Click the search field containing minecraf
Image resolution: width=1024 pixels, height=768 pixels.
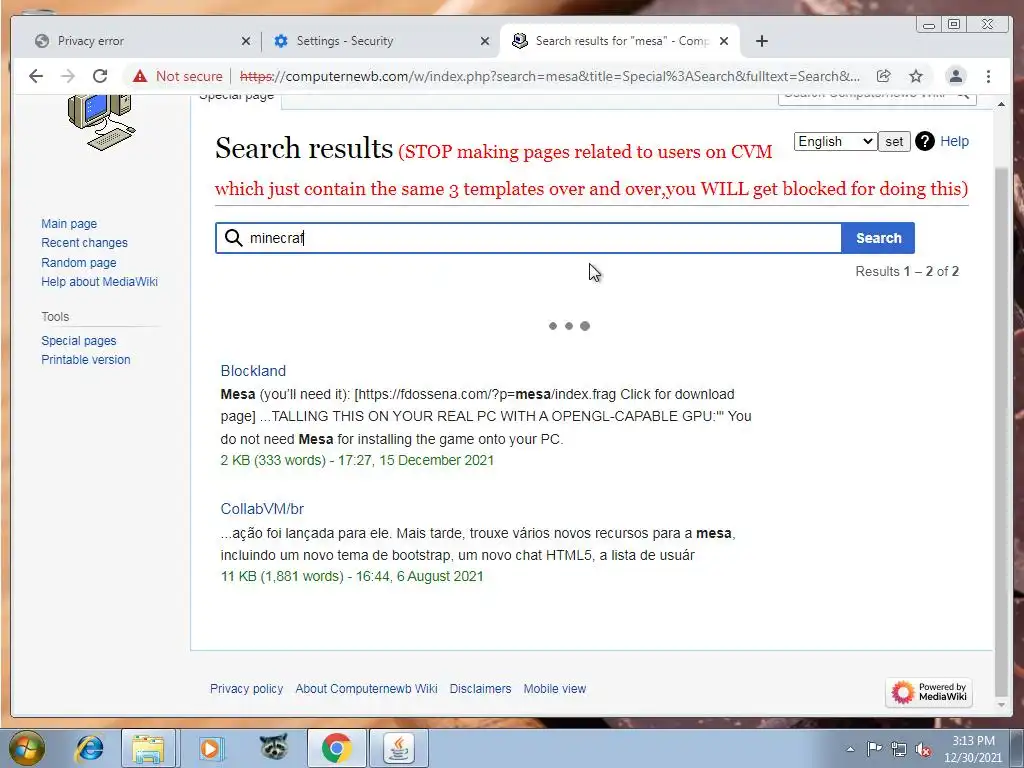[x=528, y=238]
